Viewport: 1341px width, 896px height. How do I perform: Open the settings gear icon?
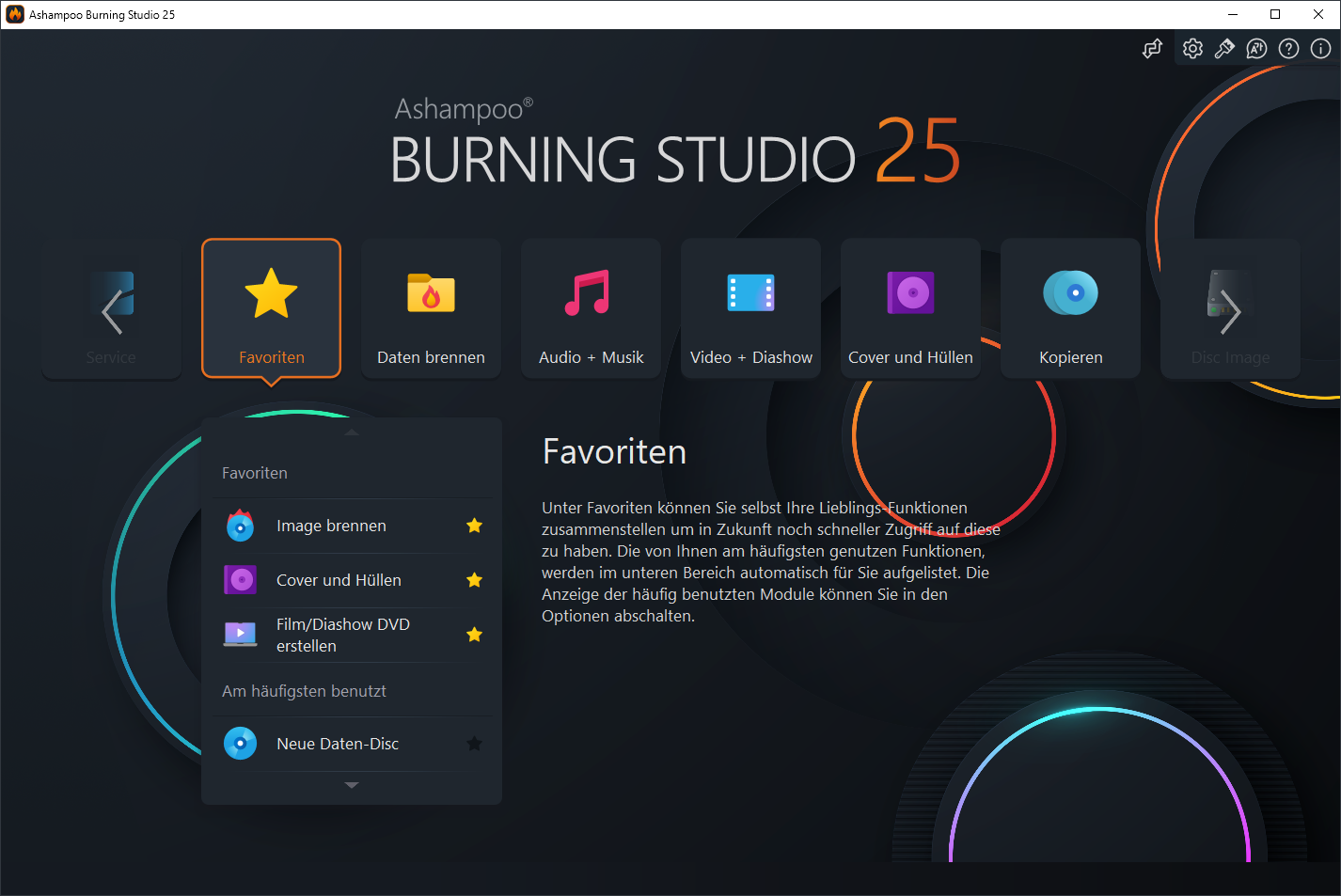click(x=1192, y=49)
